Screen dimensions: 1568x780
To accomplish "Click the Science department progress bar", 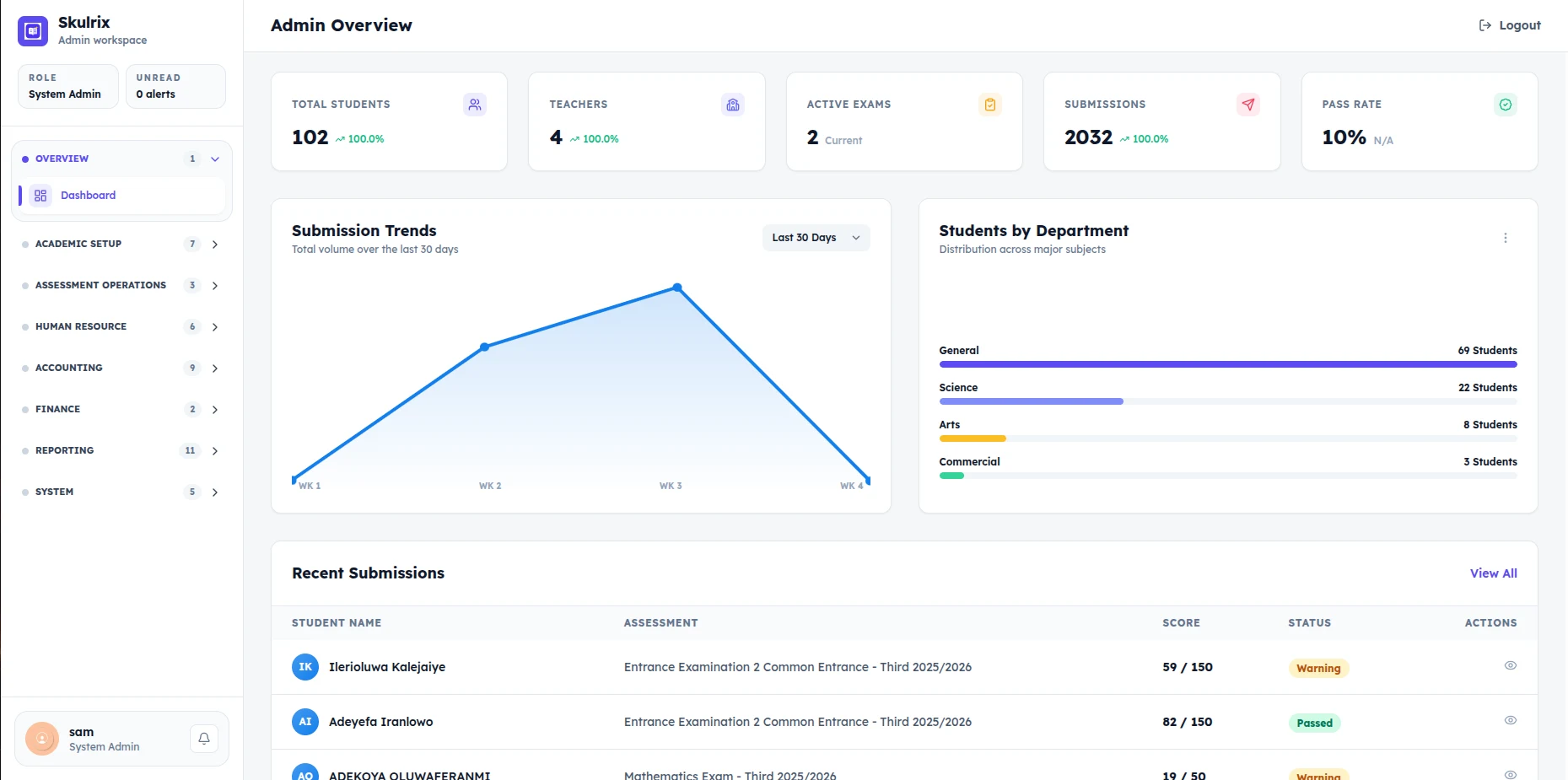I will point(1228,401).
